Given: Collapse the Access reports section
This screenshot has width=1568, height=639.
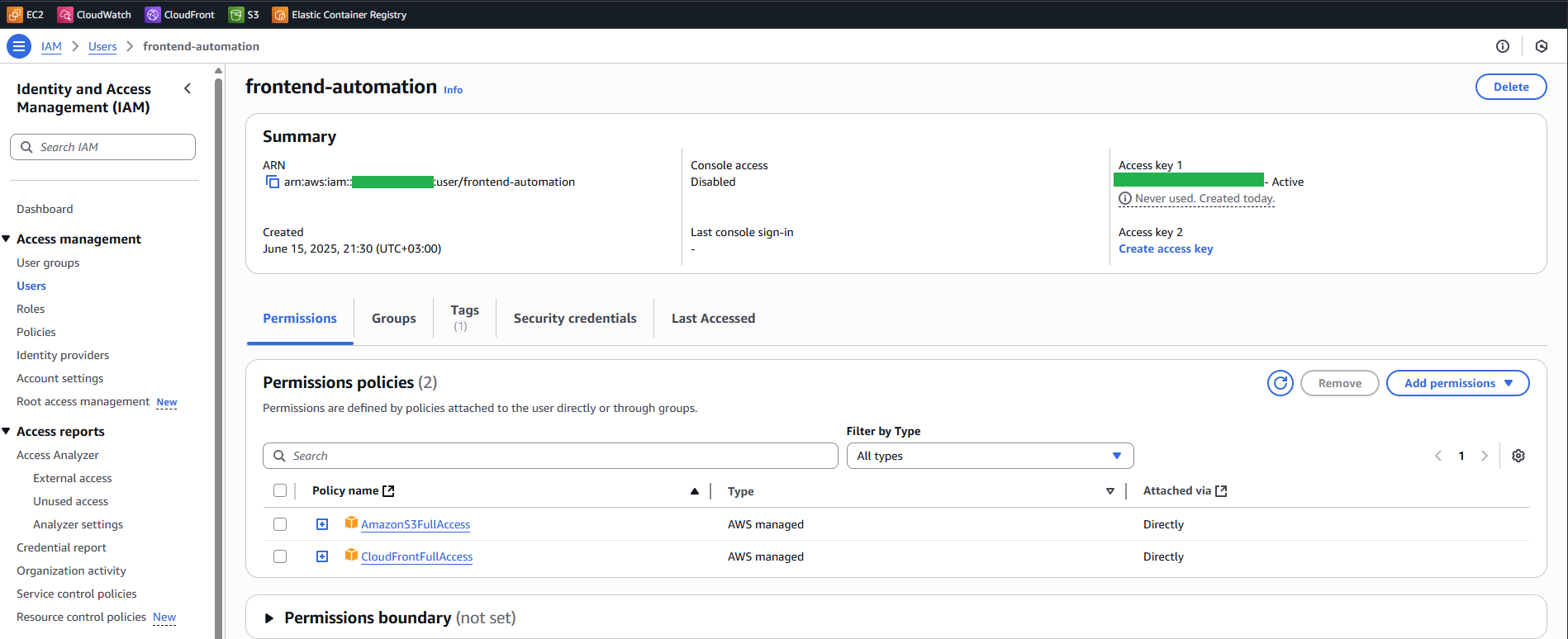Looking at the screenshot, I should pos(7,431).
